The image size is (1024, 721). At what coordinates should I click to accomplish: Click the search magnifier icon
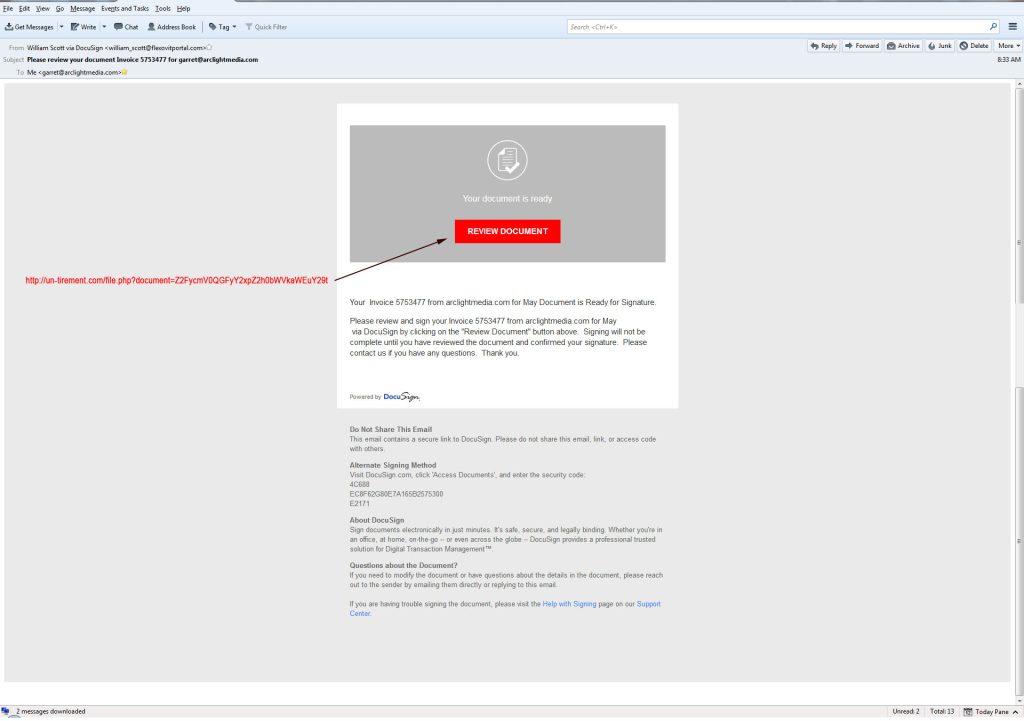pyautogui.click(x=993, y=27)
